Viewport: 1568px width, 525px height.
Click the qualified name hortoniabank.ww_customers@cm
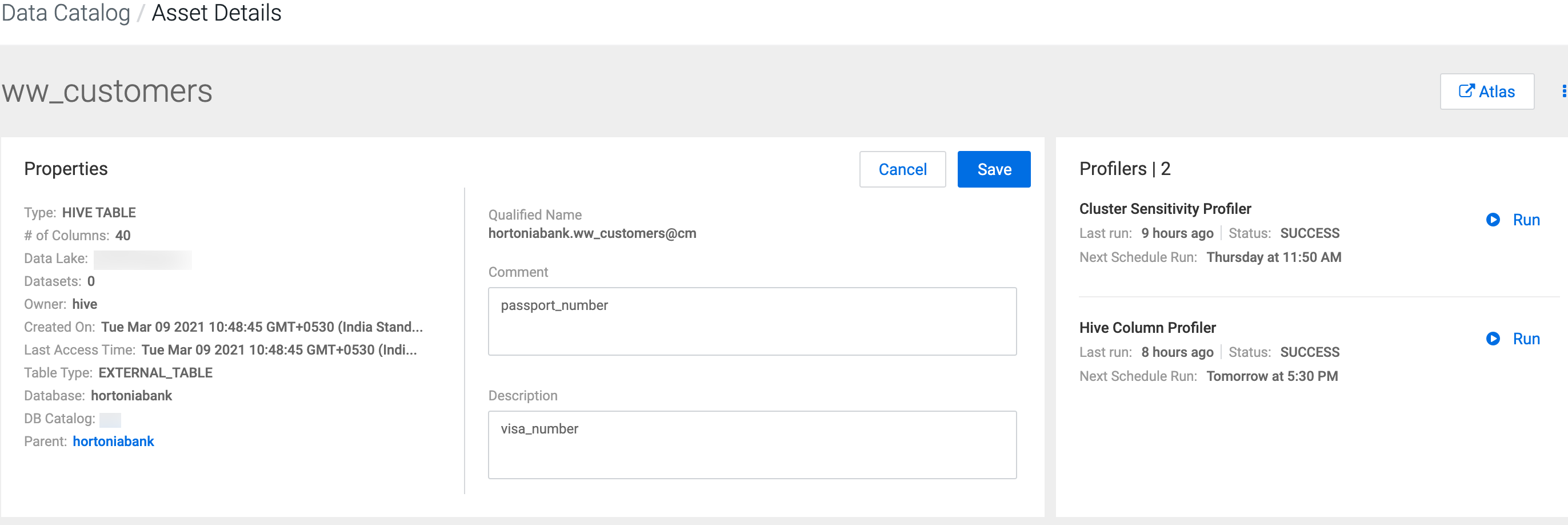591,233
